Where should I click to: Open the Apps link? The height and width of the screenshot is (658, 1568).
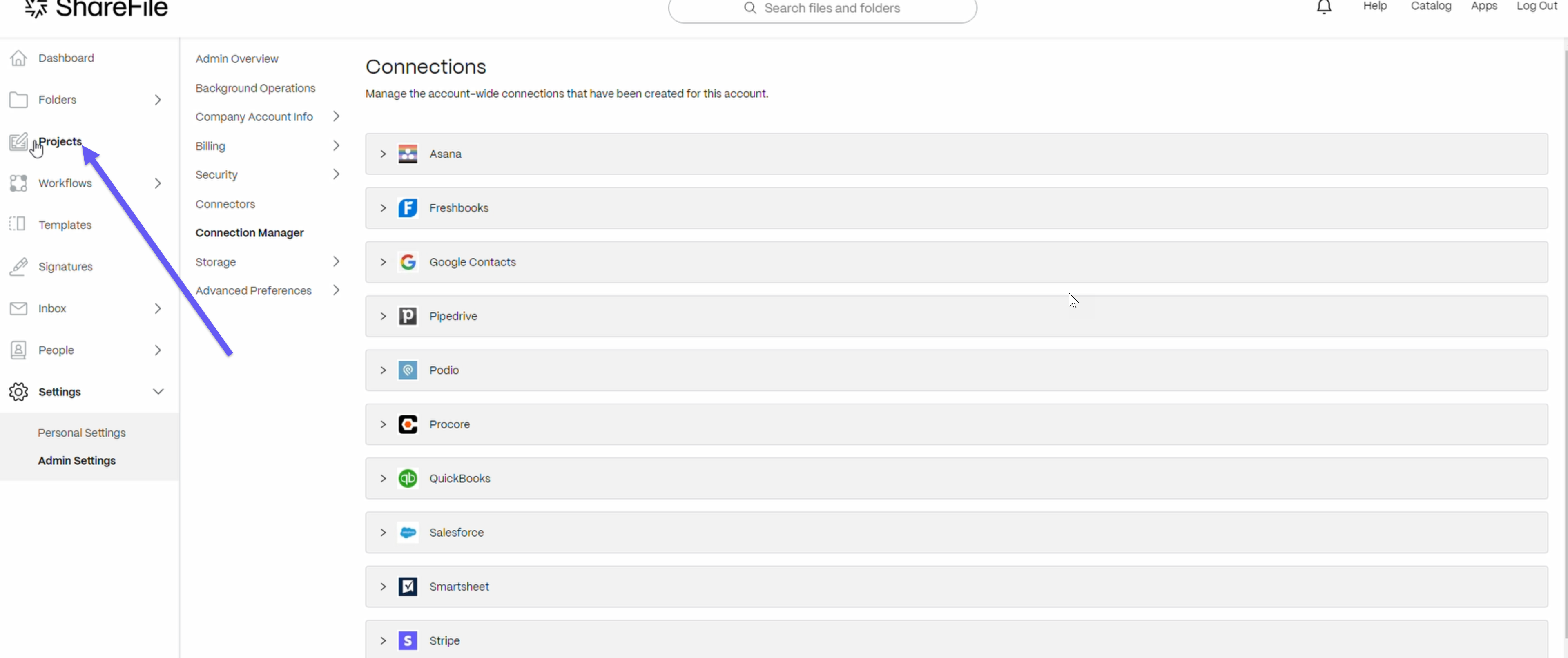[1484, 6]
